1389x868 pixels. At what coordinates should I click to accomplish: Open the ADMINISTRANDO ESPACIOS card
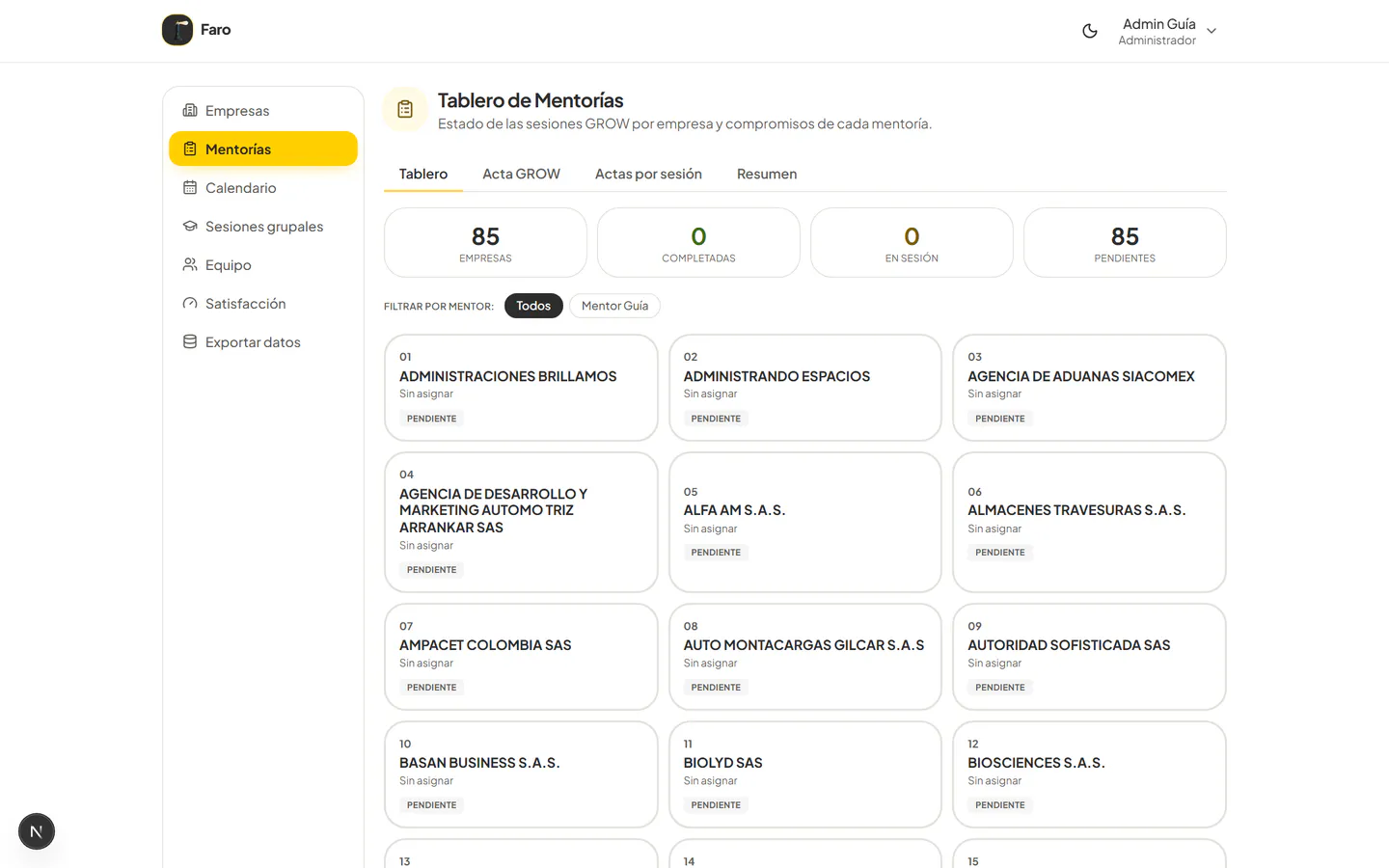click(x=805, y=388)
